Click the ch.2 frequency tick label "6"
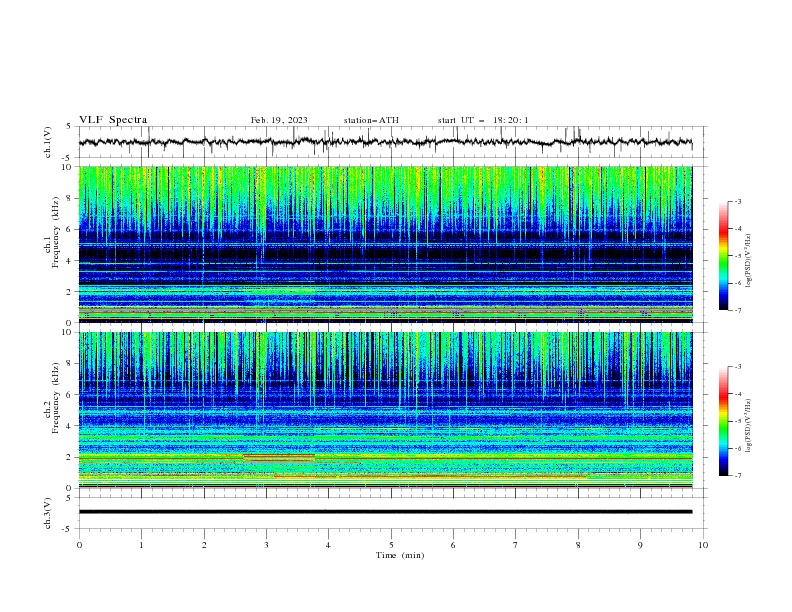Image resolution: width=792 pixels, height=612 pixels. (x=71, y=395)
